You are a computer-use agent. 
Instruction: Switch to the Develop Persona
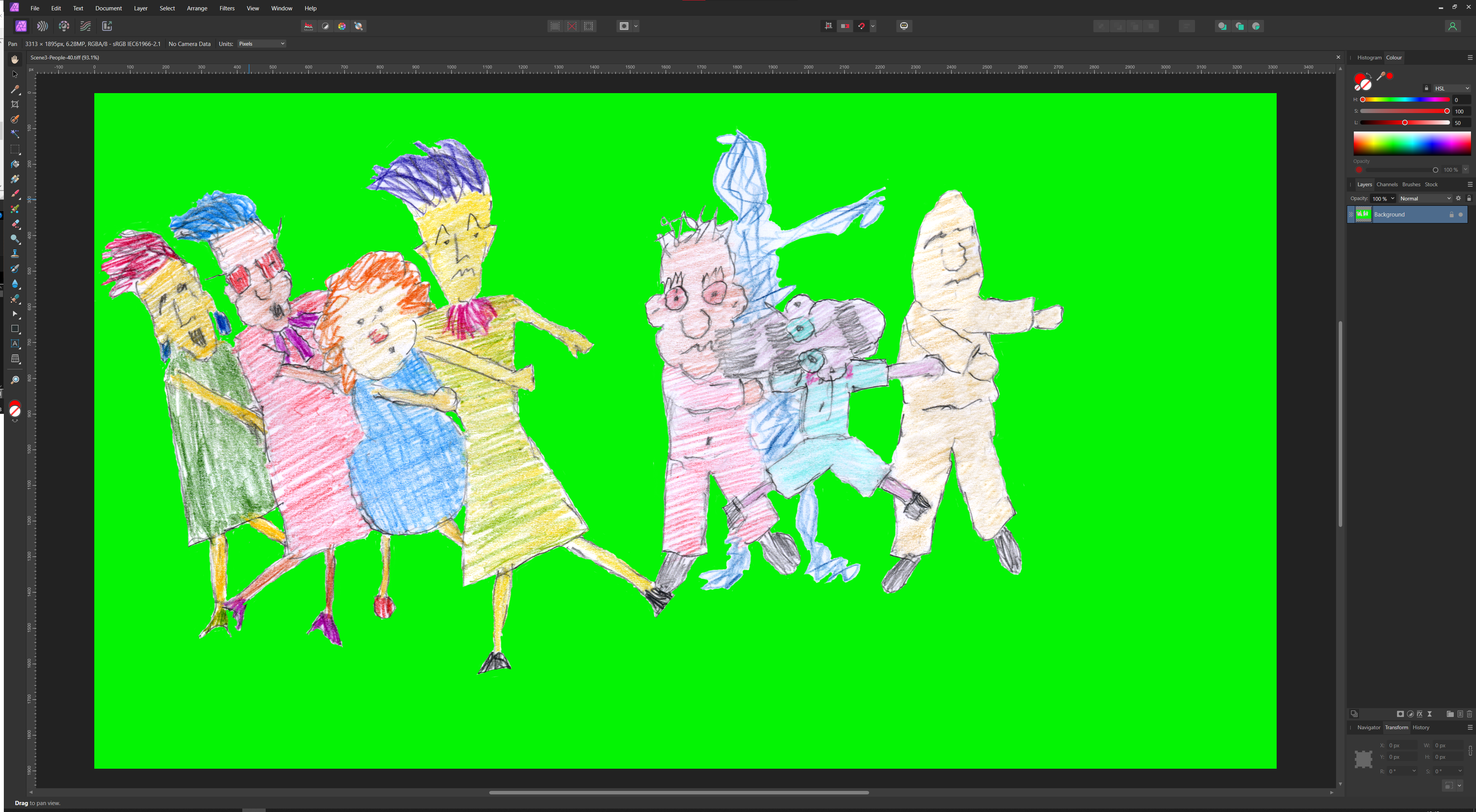click(x=64, y=26)
